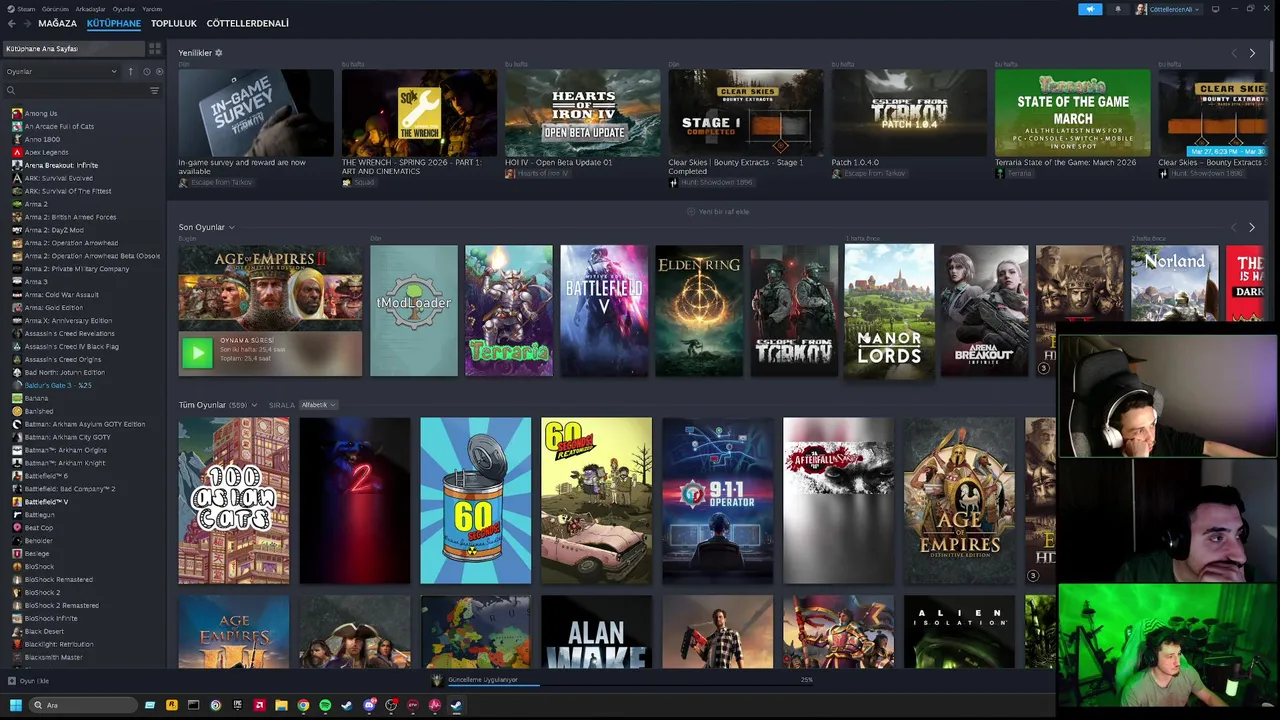Image resolution: width=1280 pixels, height=720 pixels.
Task: Click the green play button for Age of Empires II
Action: click(x=197, y=353)
